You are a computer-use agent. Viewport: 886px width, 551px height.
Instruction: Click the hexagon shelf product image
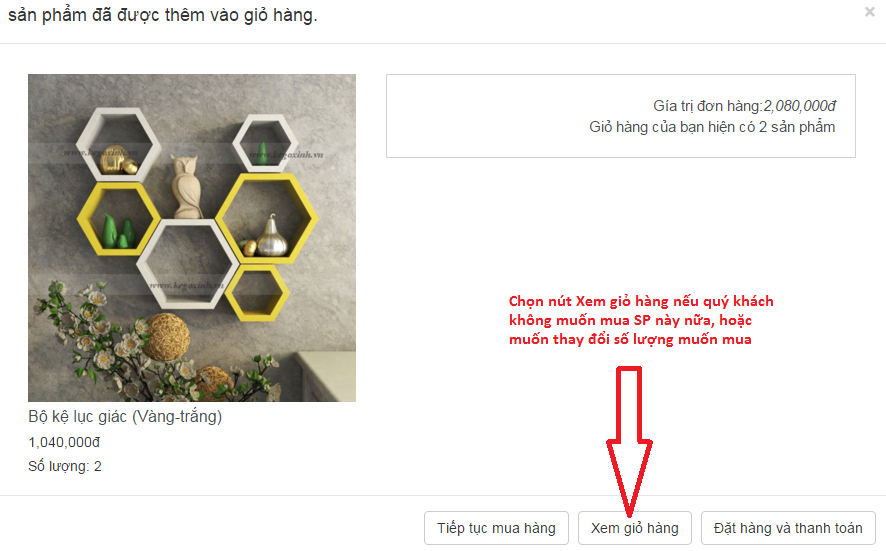[x=192, y=238]
